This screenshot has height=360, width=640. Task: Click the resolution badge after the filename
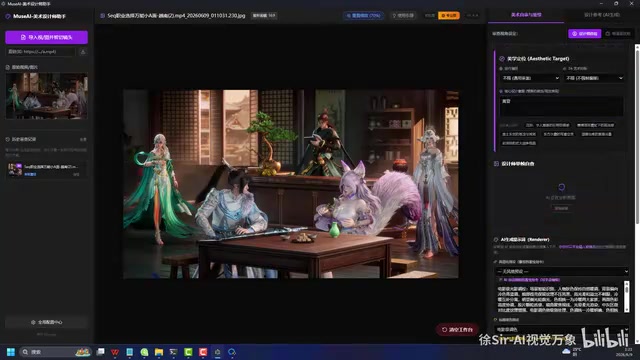point(264,16)
